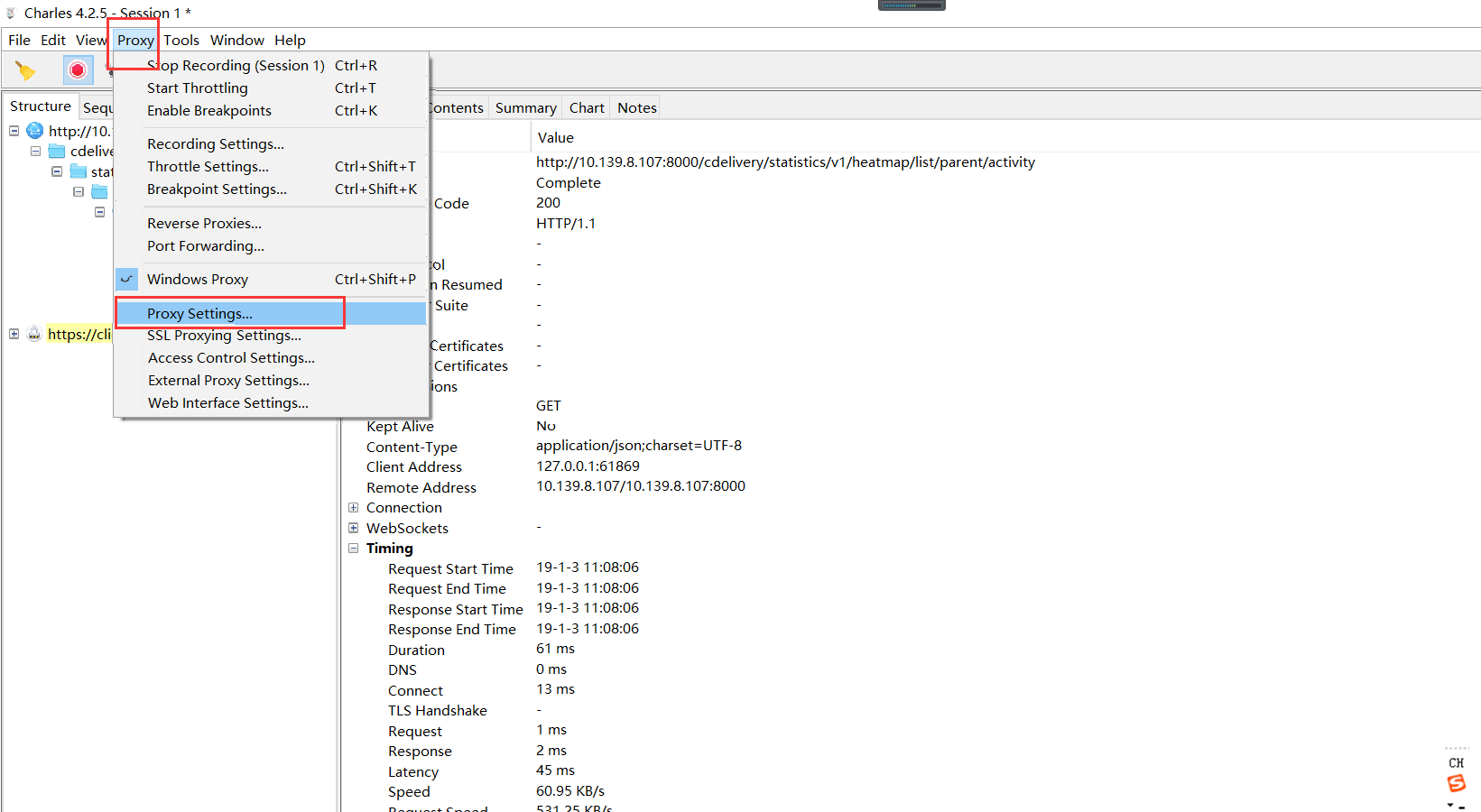This screenshot has height=812, width=1481.
Task: Select the HTTP/1.1 protocol value
Action: [x=566, y=223]
